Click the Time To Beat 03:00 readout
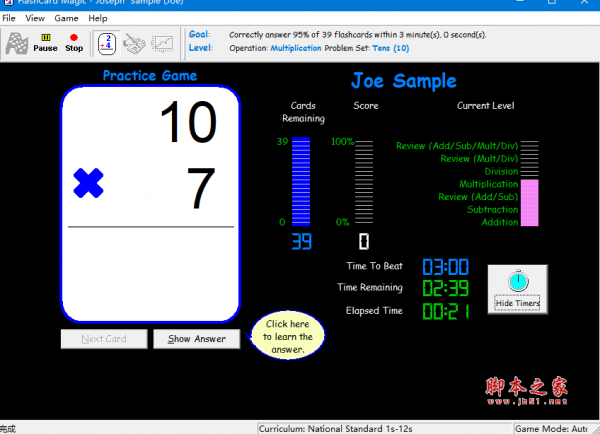 point(446,267)
